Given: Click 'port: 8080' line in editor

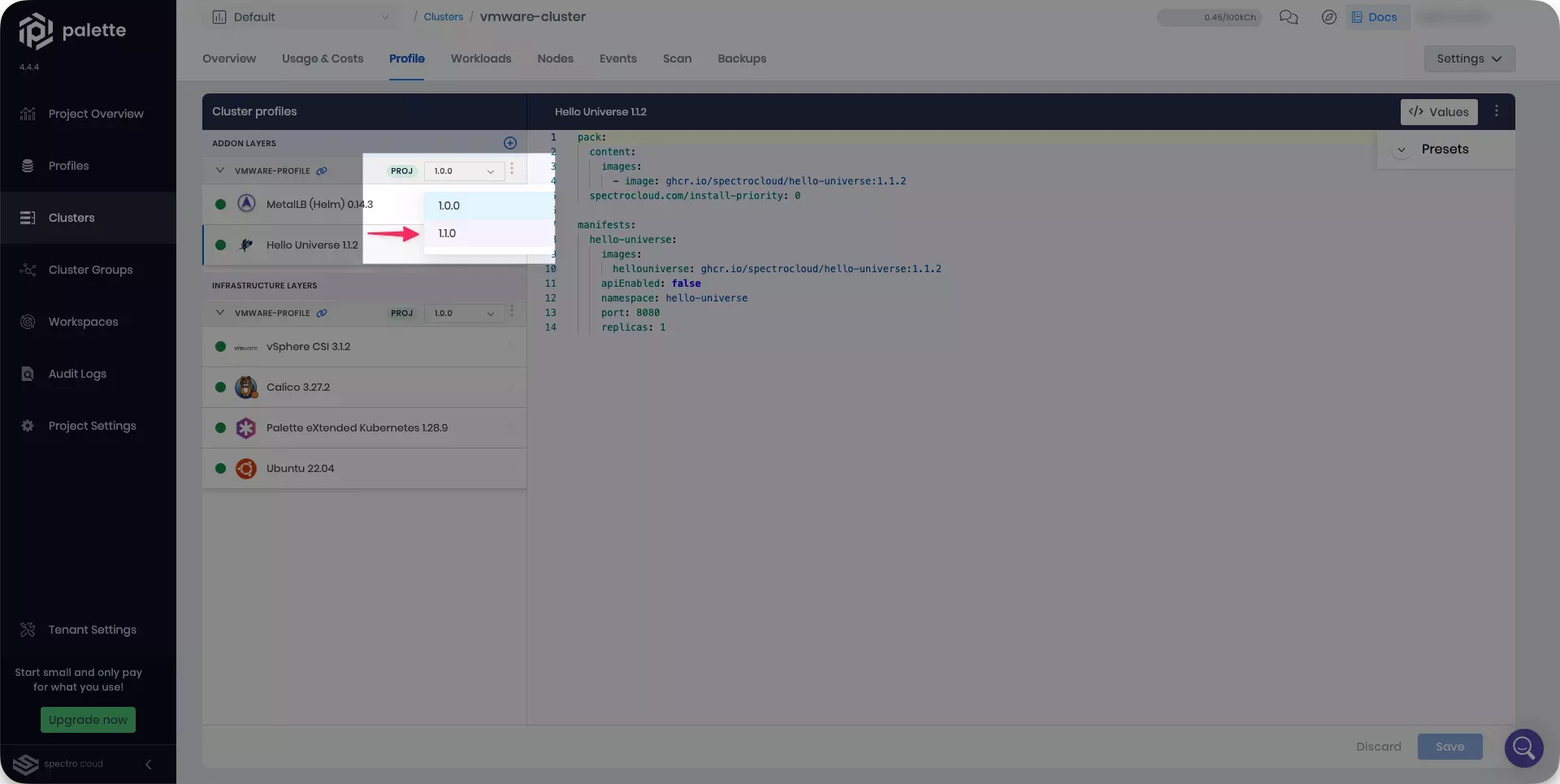Looking at the screenshot, I should tap(630, 313).
